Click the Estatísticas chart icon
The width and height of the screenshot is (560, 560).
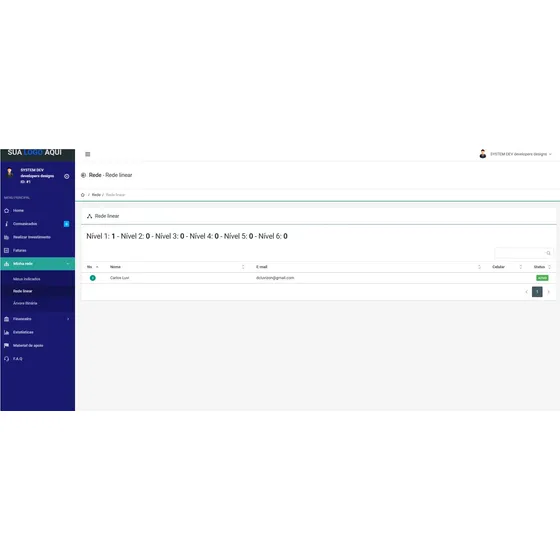click(6, 332)
